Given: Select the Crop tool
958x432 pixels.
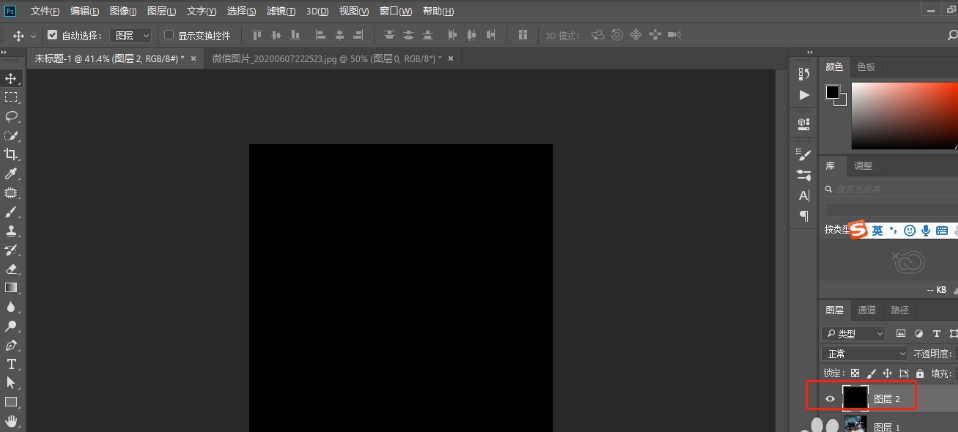Looking at the screenshot, I should [x=11, y=154].
